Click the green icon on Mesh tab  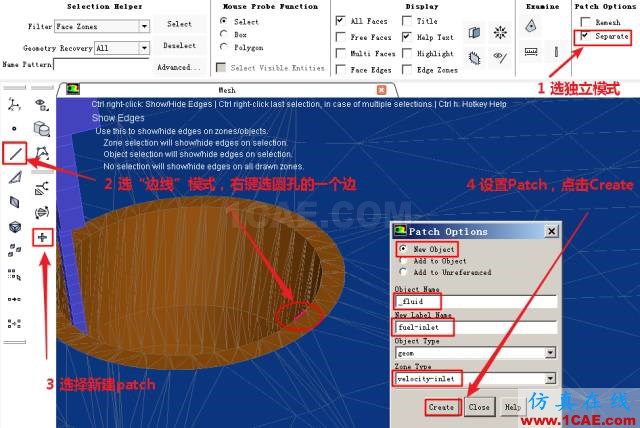point(73,89)
